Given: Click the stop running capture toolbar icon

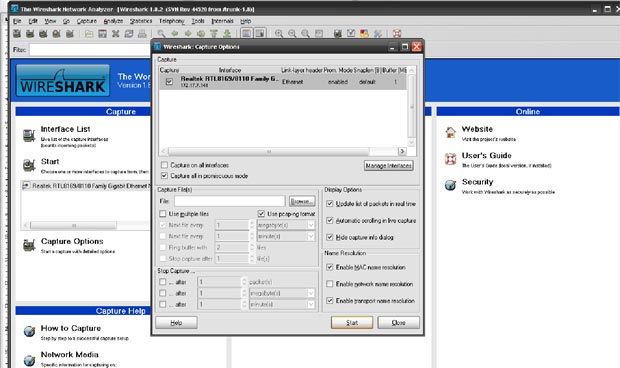Looking at the screenshot, I should coord(57,34).
